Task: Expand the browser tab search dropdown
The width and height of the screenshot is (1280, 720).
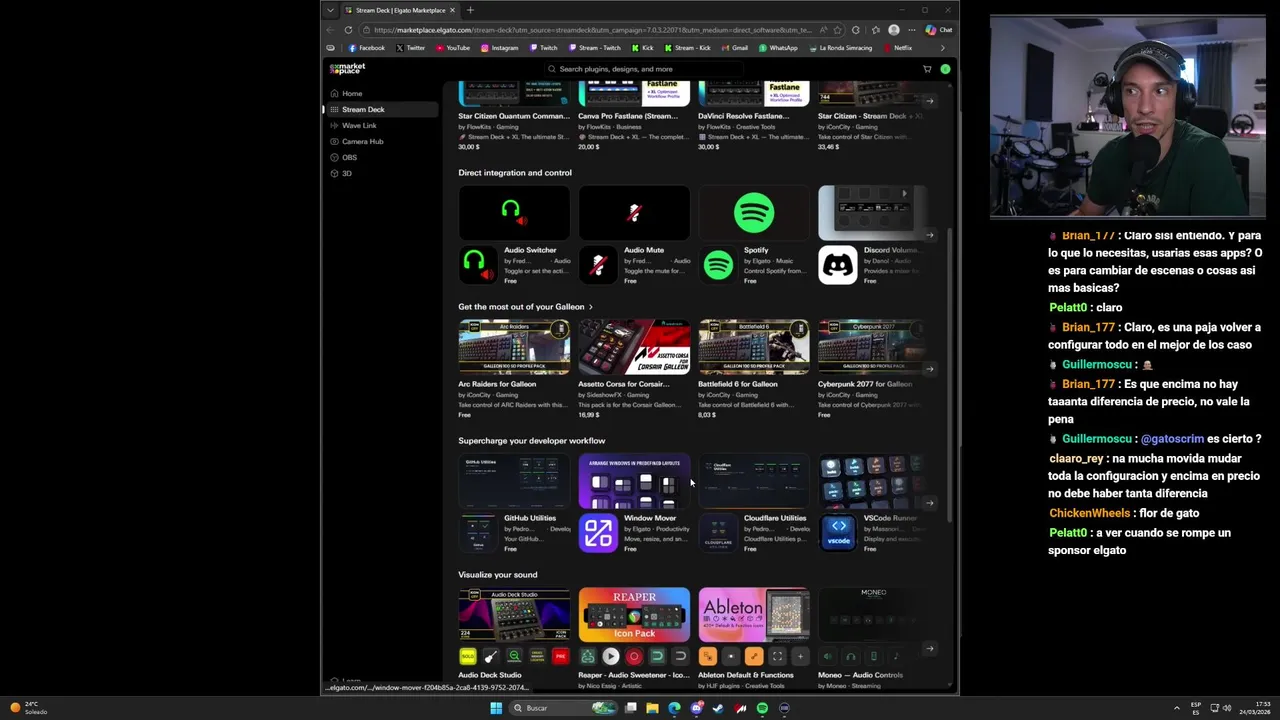Action: [x=331, y=10]
